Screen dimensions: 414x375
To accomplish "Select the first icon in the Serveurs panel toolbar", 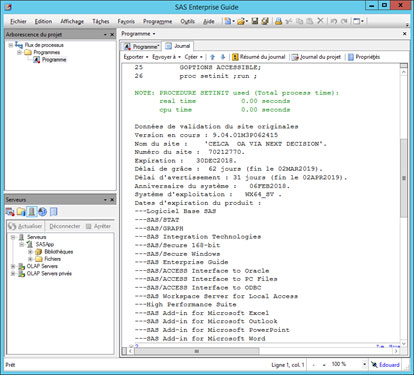I will coord(10,212).
